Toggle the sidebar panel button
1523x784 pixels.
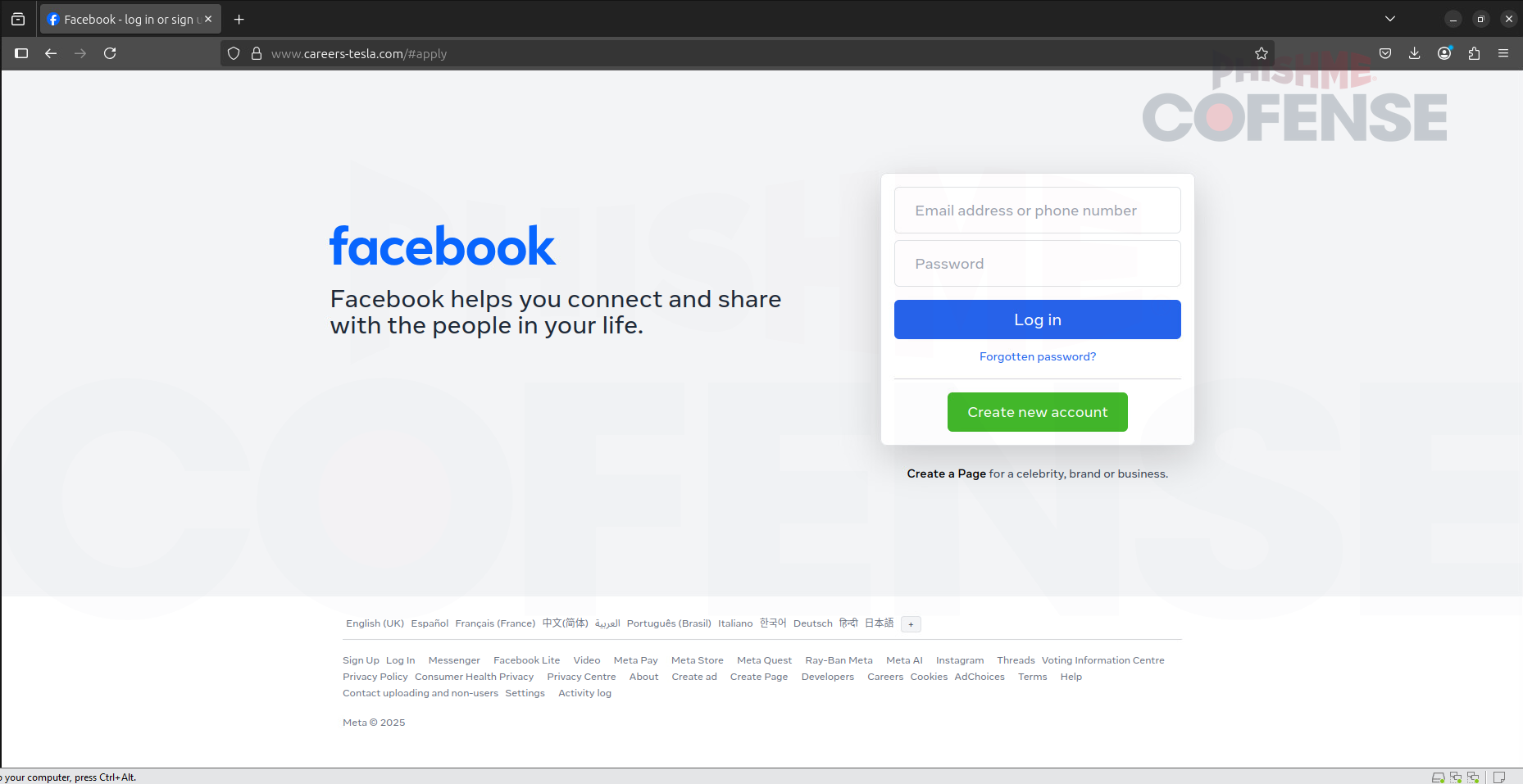click(21, 53)
